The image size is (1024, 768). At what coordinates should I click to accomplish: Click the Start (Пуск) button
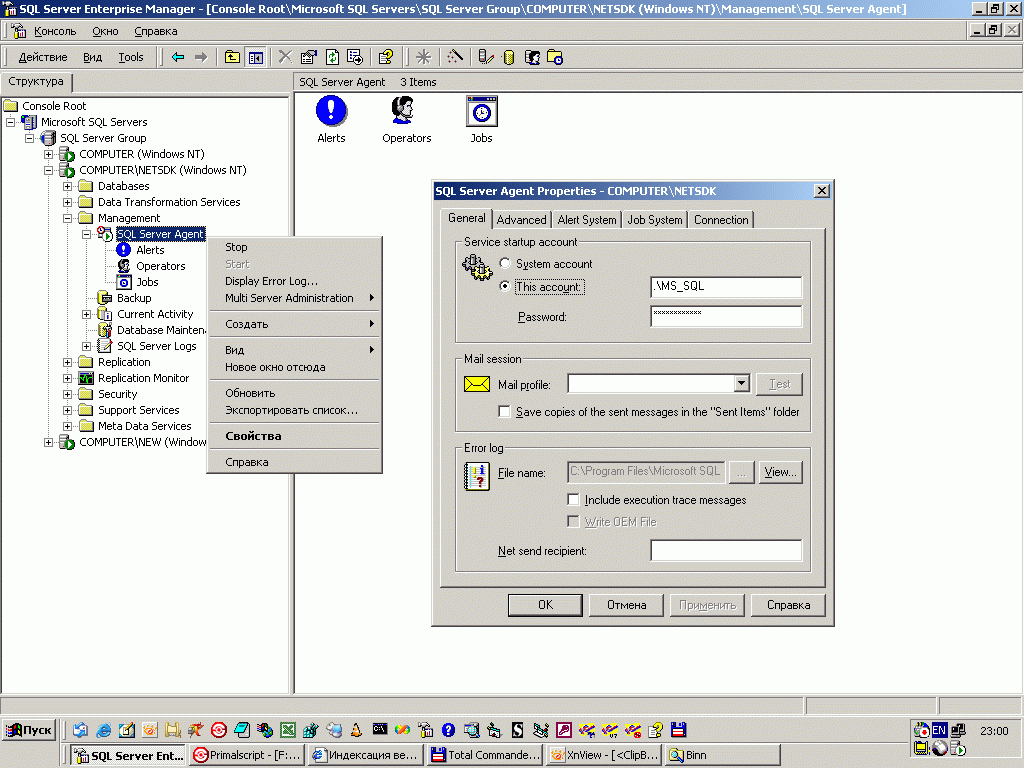tap(29, 730)
